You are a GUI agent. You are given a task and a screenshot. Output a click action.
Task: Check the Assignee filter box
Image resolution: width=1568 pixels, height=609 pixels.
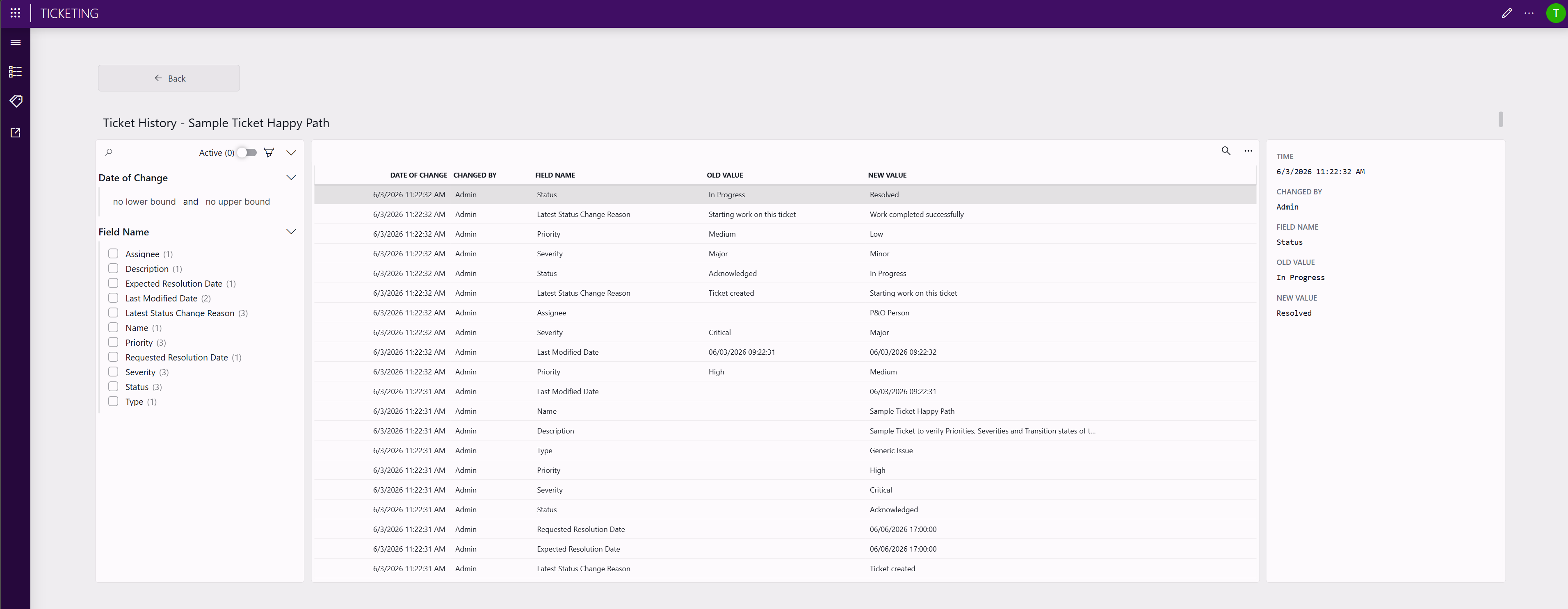pyautogui.click(x=113, y=254)
